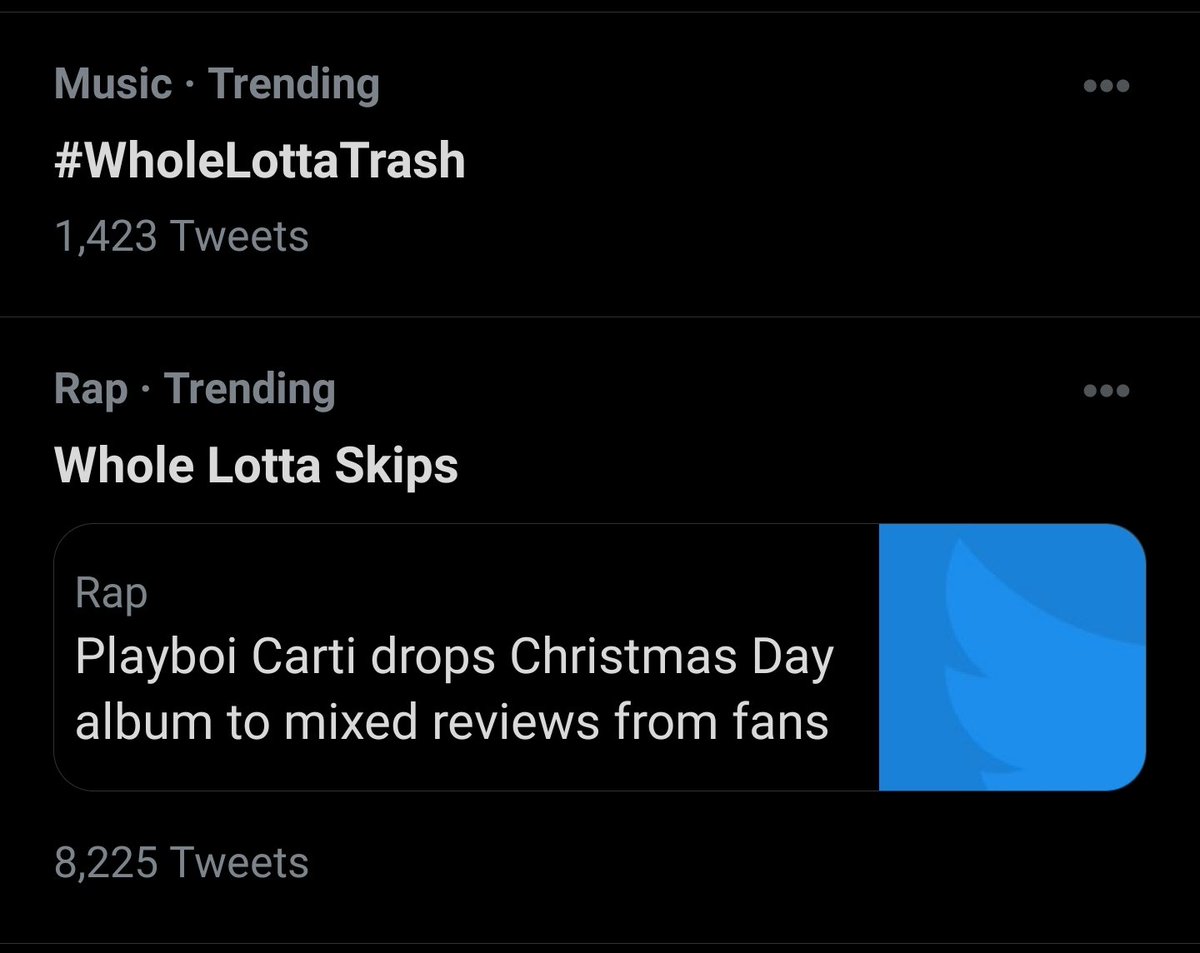Tap the word Tweets after 1,423
This screenshot has width=1200, height=953.
240,237
